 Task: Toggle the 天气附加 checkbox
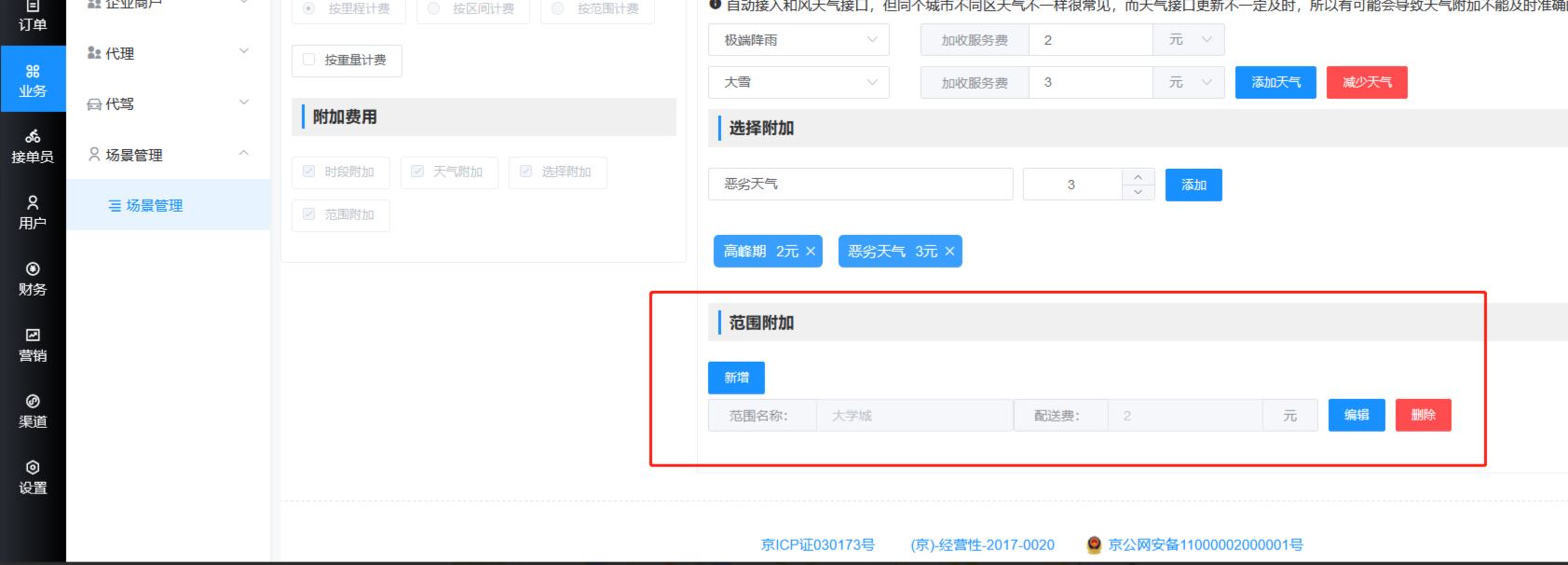(417, 172)
